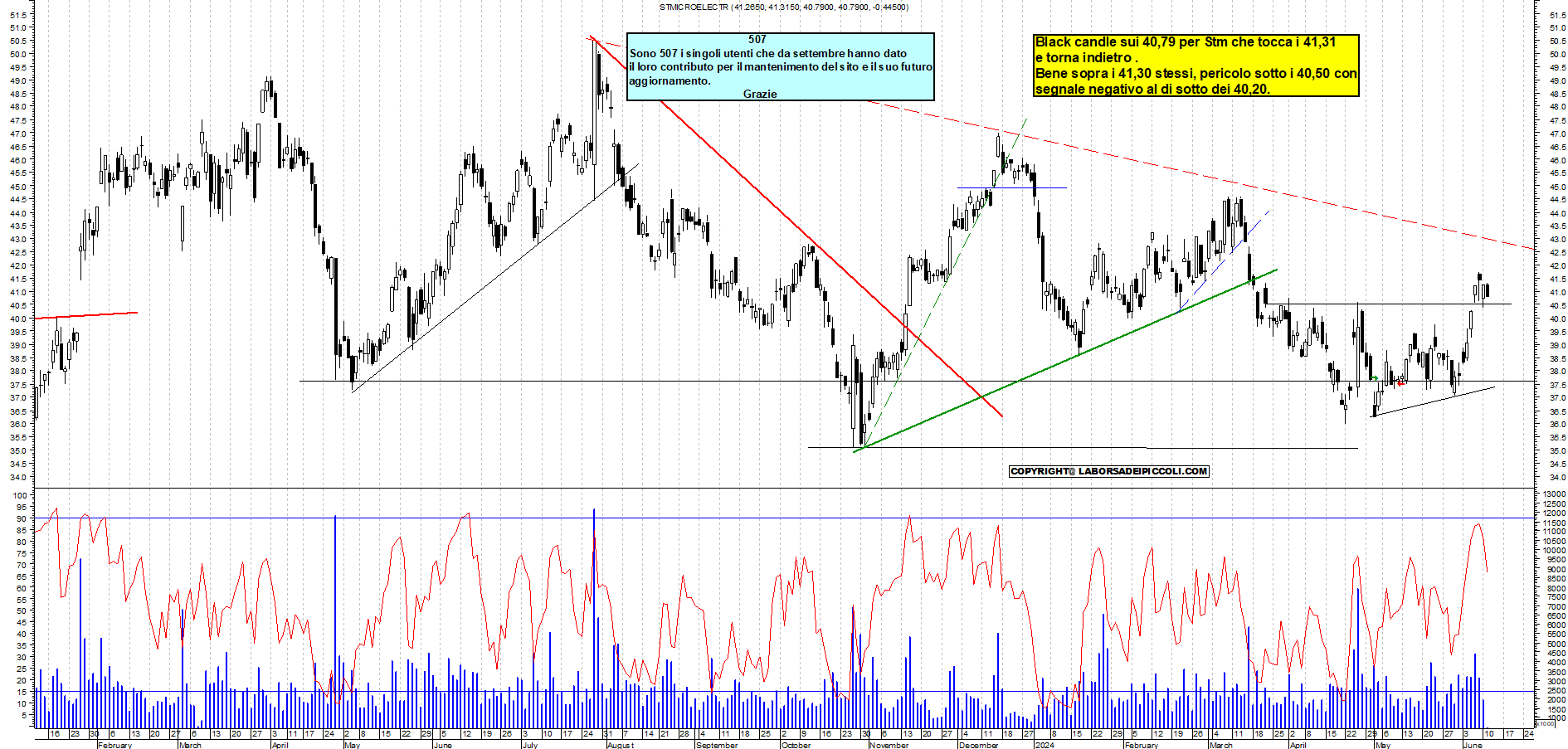
Task: Click the line 'e torna indietro .'
Action: point(1086,57)
